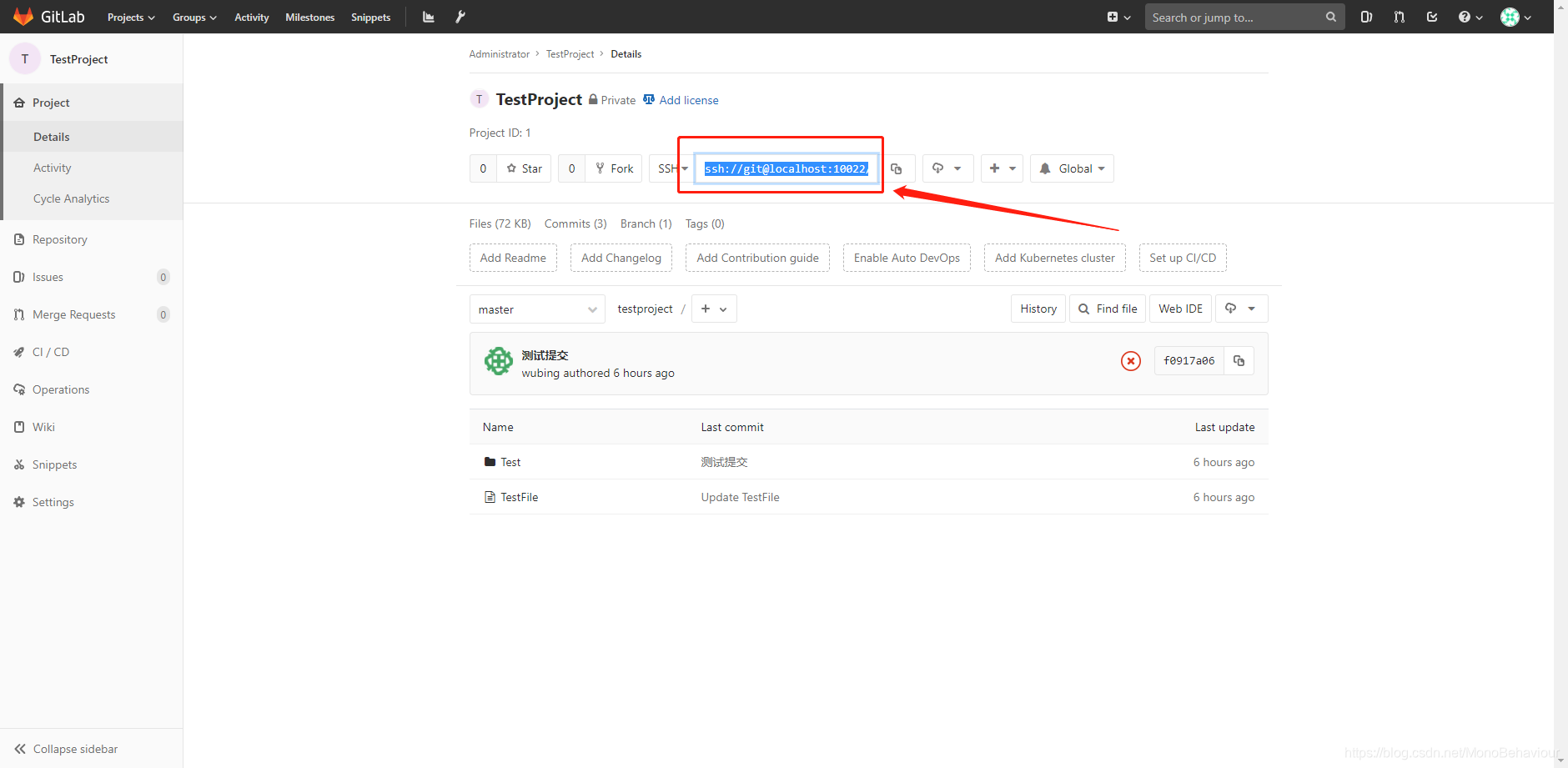Open the Web IDE
Image resolution: width=1568 pixels, height=768 pixels.
[x=1180, y=309]
